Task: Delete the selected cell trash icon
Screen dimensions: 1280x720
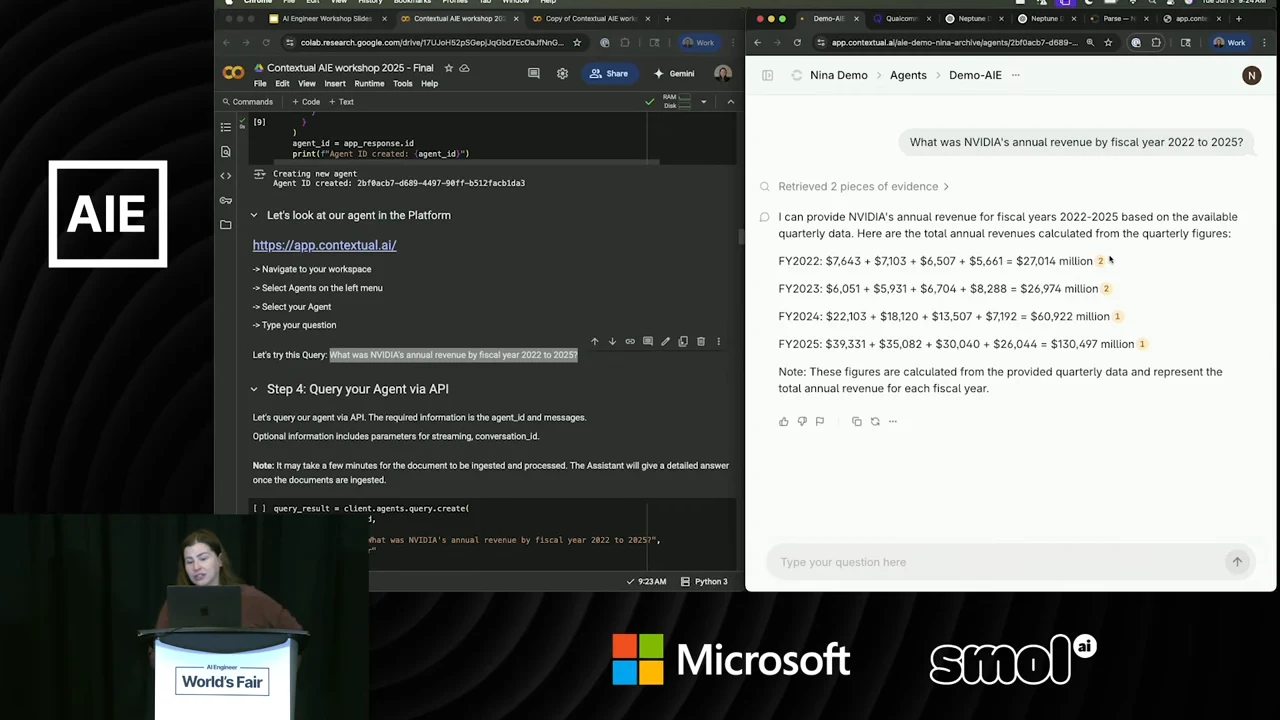Action: click(700, 342)
